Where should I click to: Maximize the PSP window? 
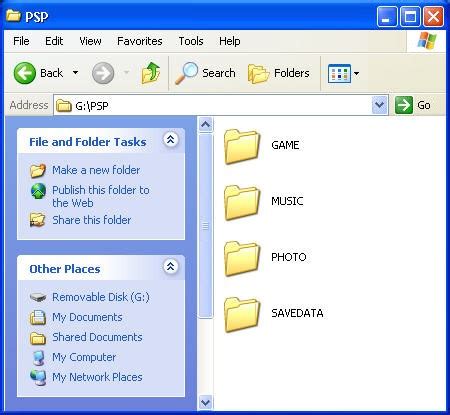(x=410, y=16)
